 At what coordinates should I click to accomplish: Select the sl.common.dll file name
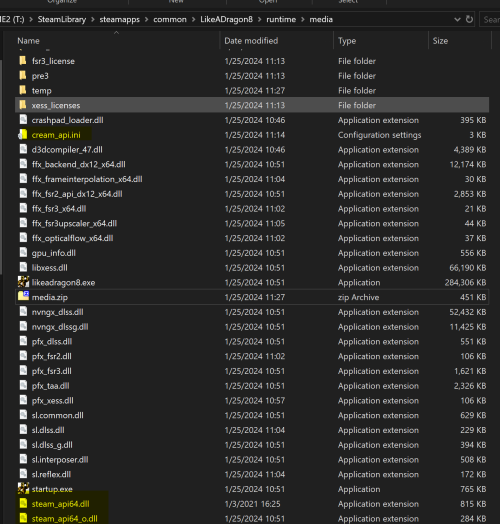coord(57,415)
